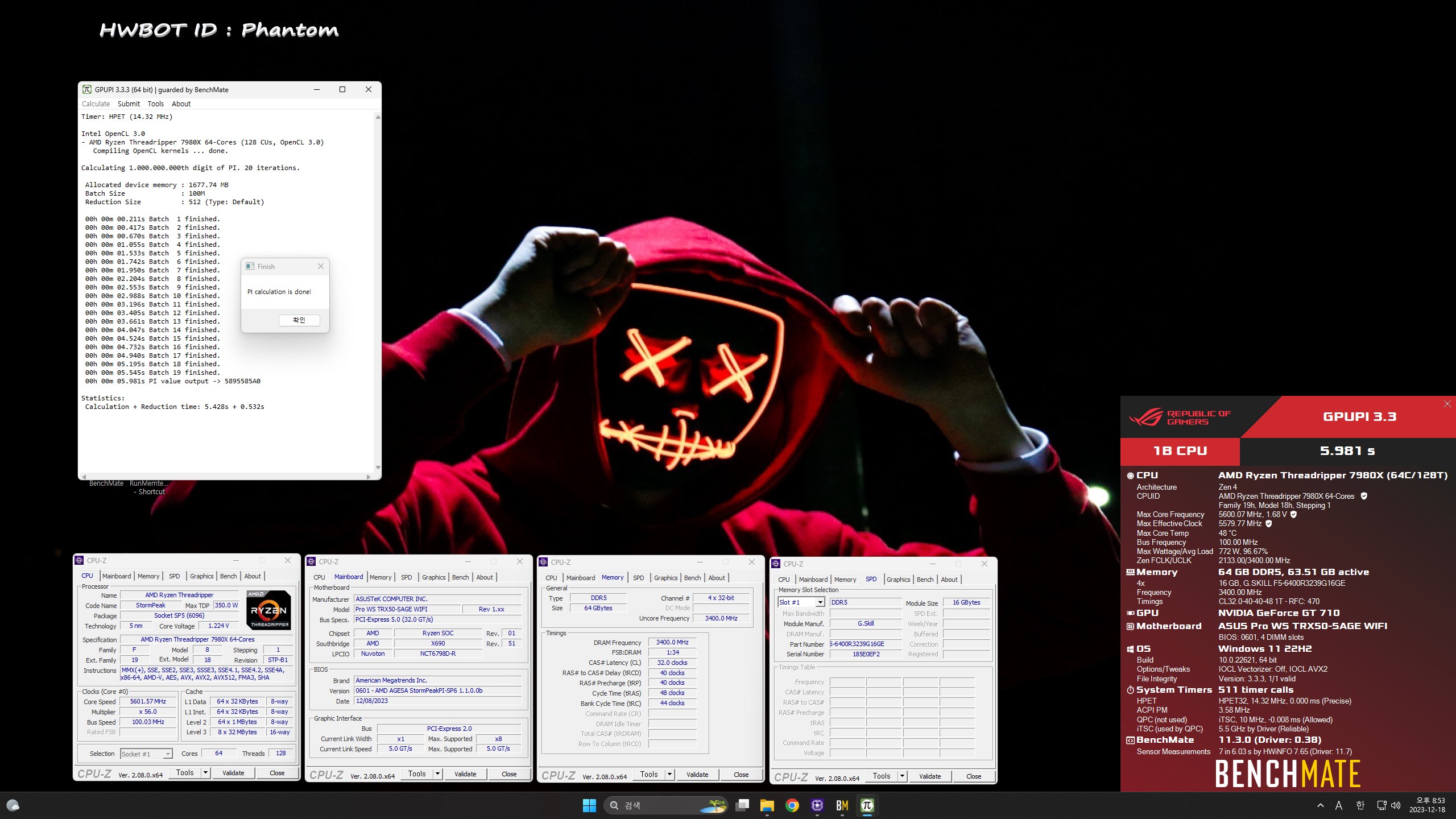Open the GPUPI taskbar icon
1456x819 pixels.
pos(867,805)
